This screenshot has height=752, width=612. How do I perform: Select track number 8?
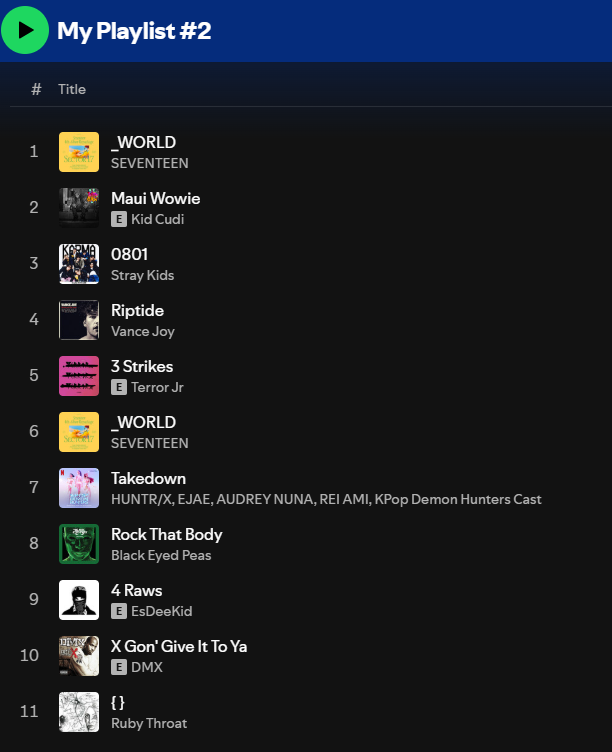34,544
